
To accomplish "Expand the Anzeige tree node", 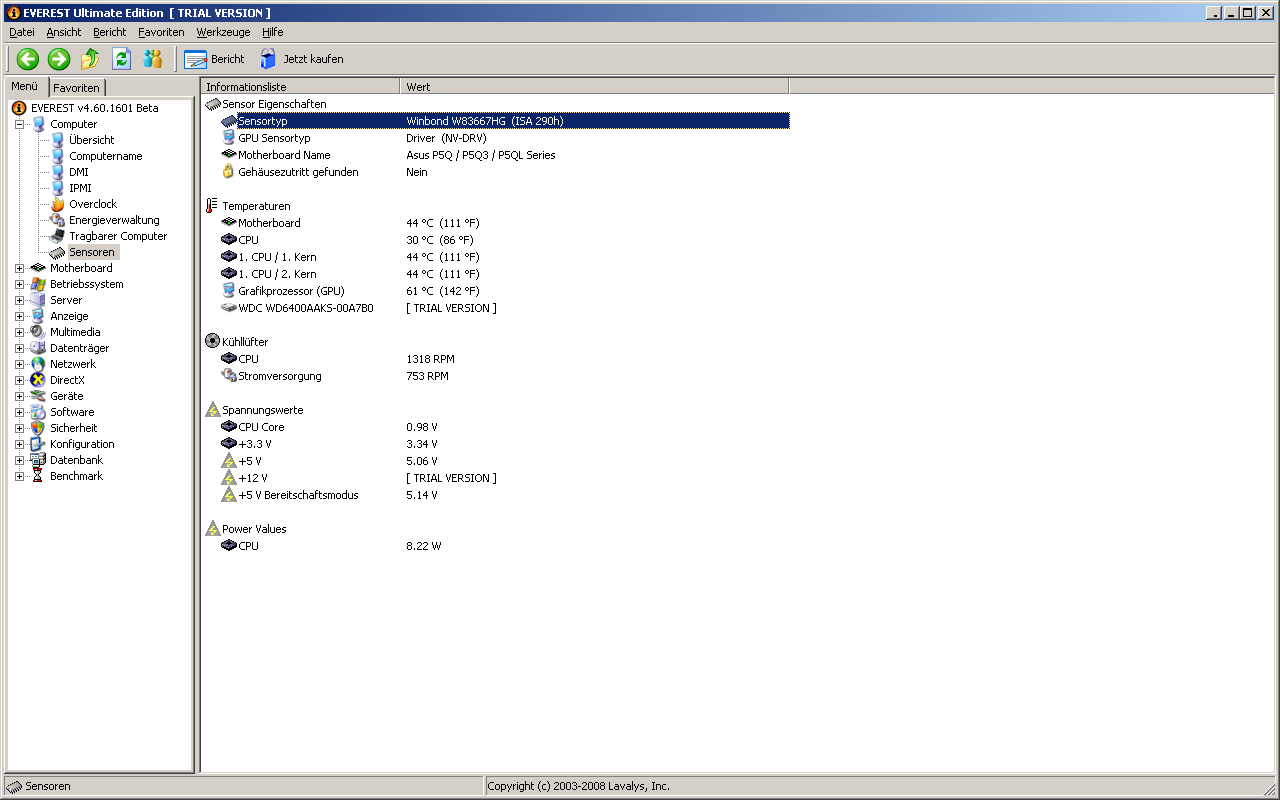I will [19, 316].
